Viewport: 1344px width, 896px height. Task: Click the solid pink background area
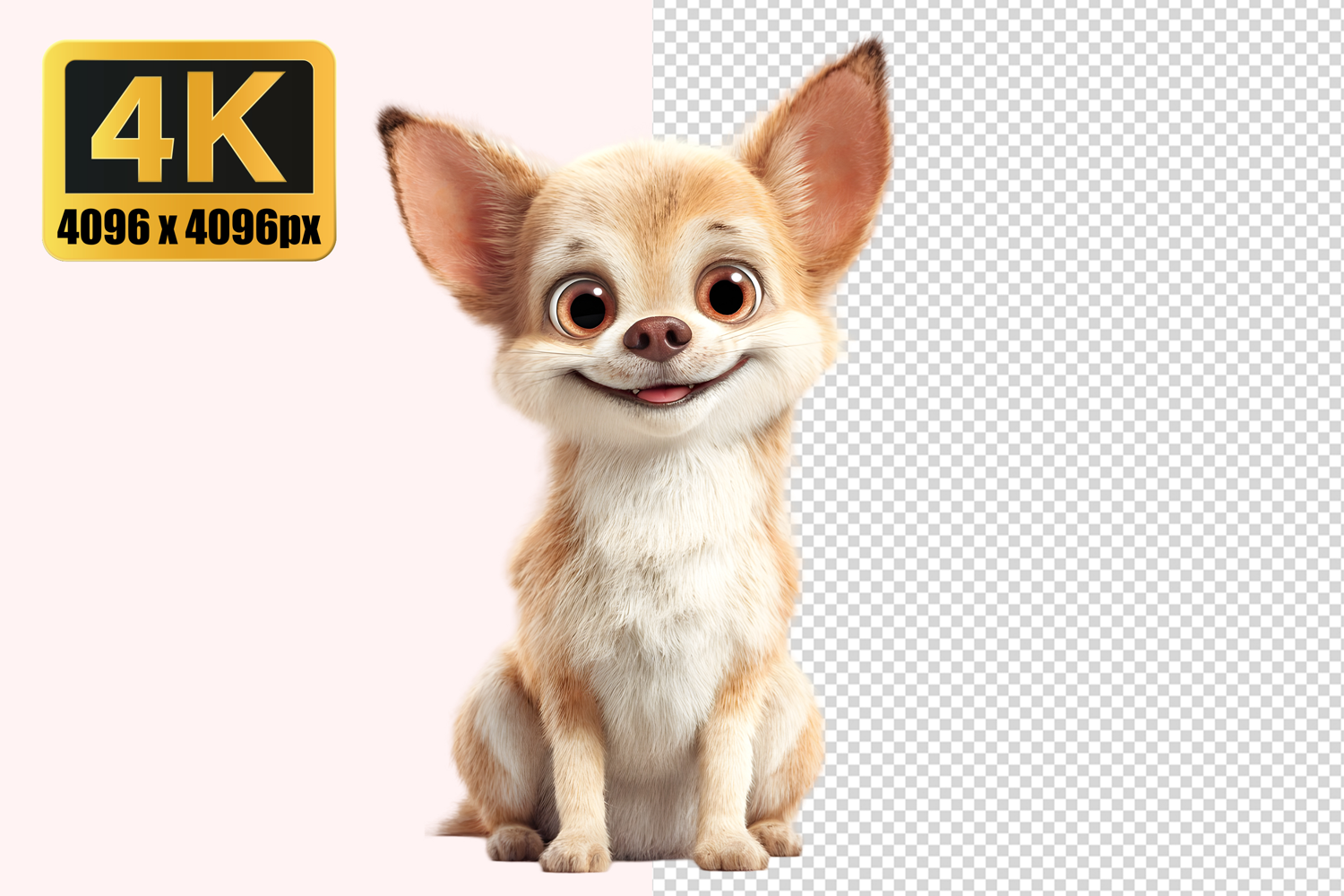tap(224, 538)
